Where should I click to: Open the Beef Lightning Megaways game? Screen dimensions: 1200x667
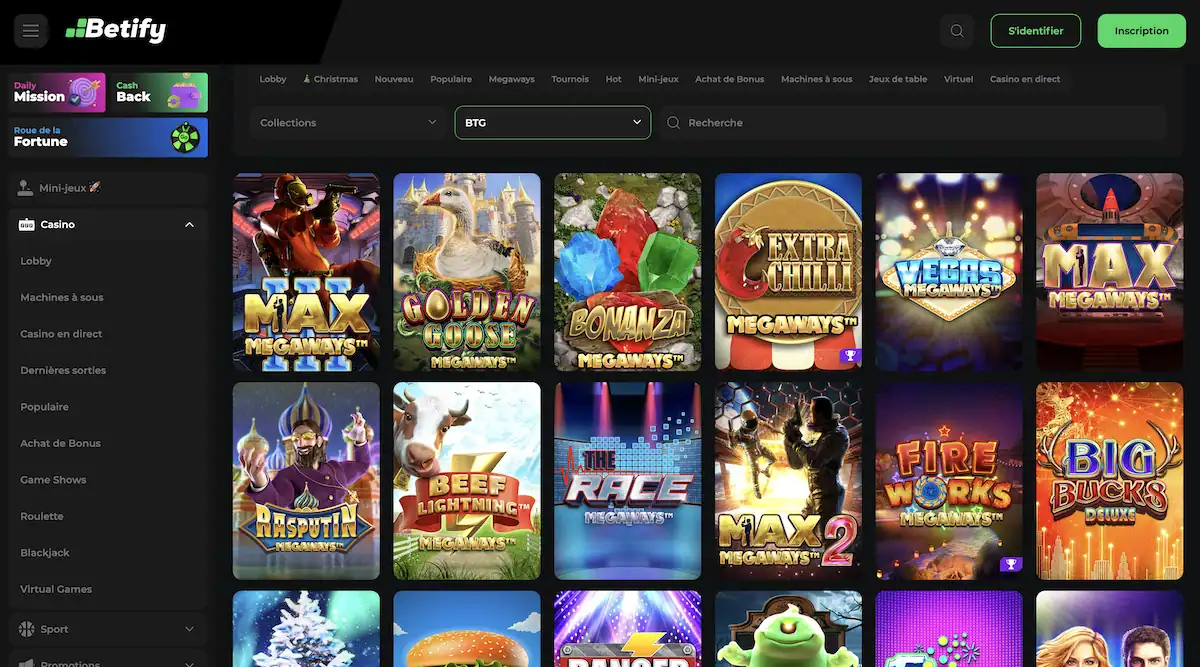(467, 481)
